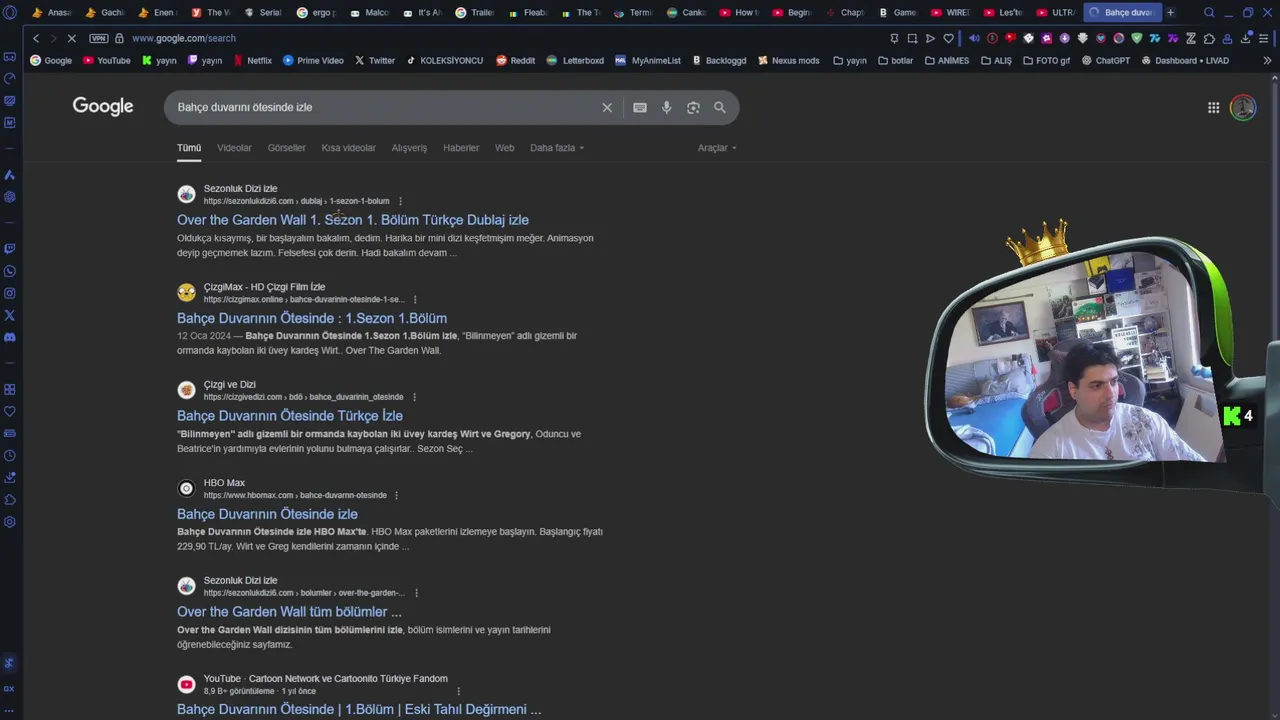The image size is (1280, 720).
Task: Open Bahçe Duvarının Ötesinde : 1.Sezon 1.Bölüm link
Action: pos(312,318)
